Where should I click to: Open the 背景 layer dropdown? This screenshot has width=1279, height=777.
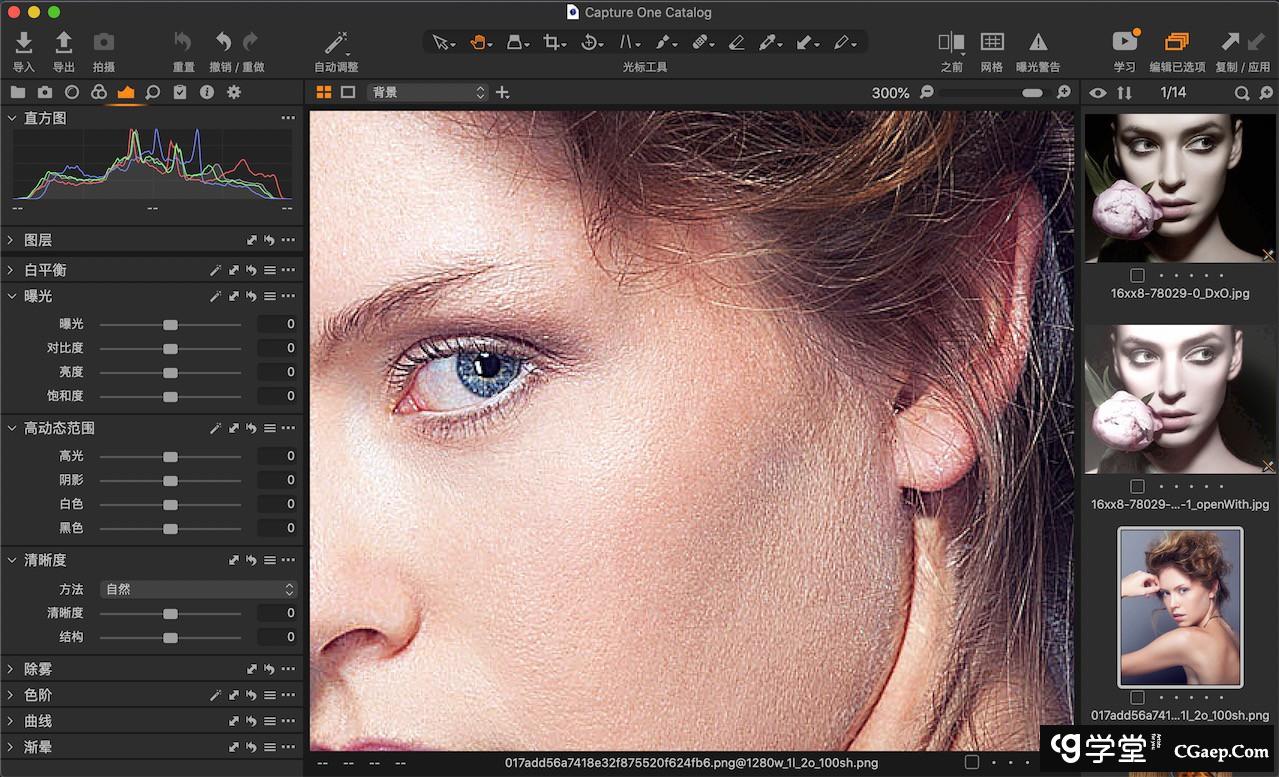427,92
